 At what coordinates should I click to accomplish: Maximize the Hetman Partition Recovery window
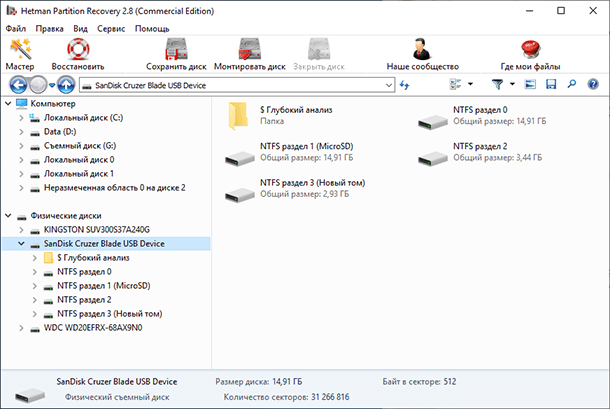(x=561, y=11)
